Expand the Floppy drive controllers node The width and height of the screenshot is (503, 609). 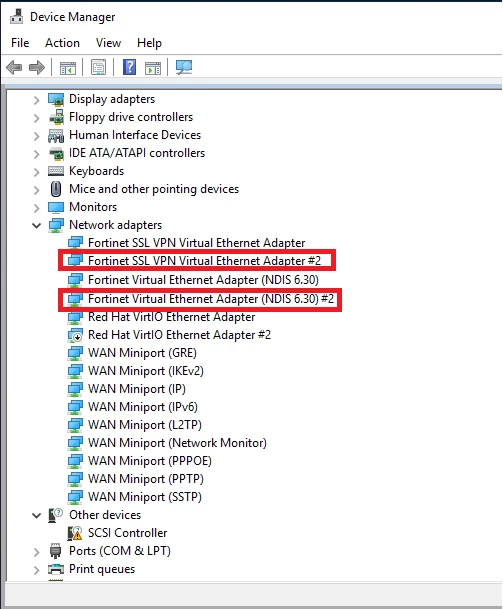37,118
